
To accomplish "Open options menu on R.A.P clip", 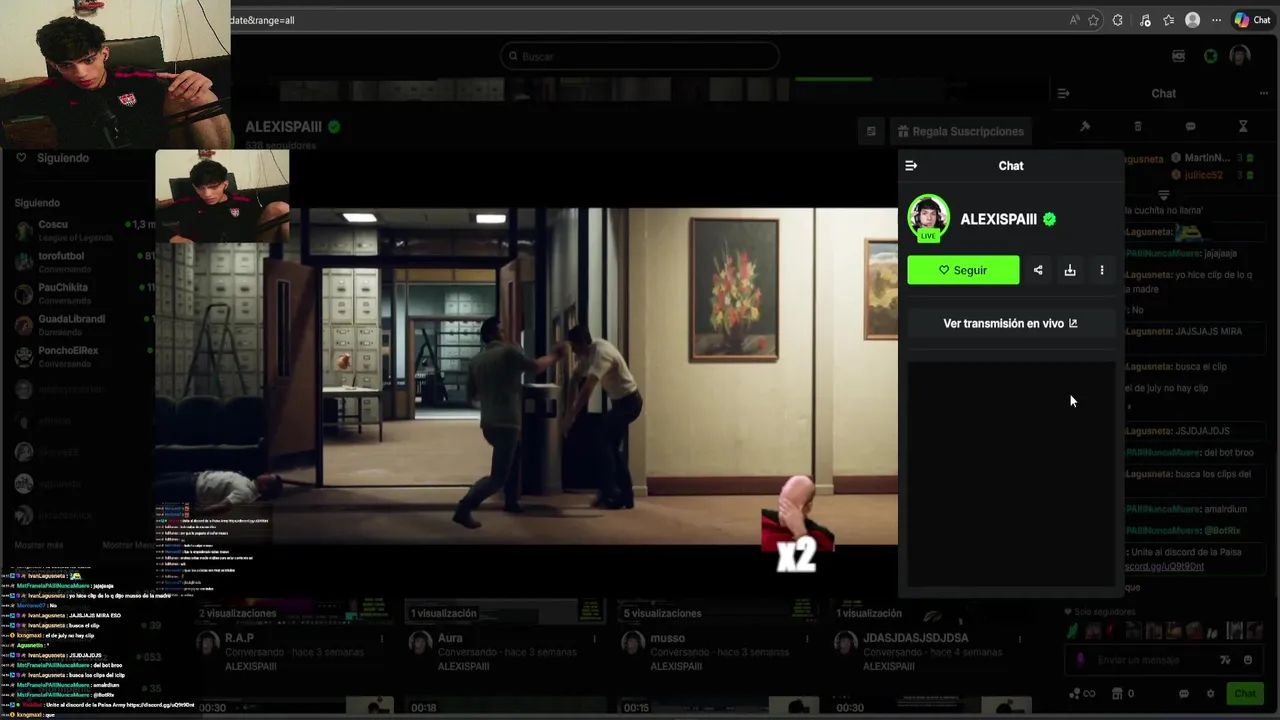I will coord(381,638).
